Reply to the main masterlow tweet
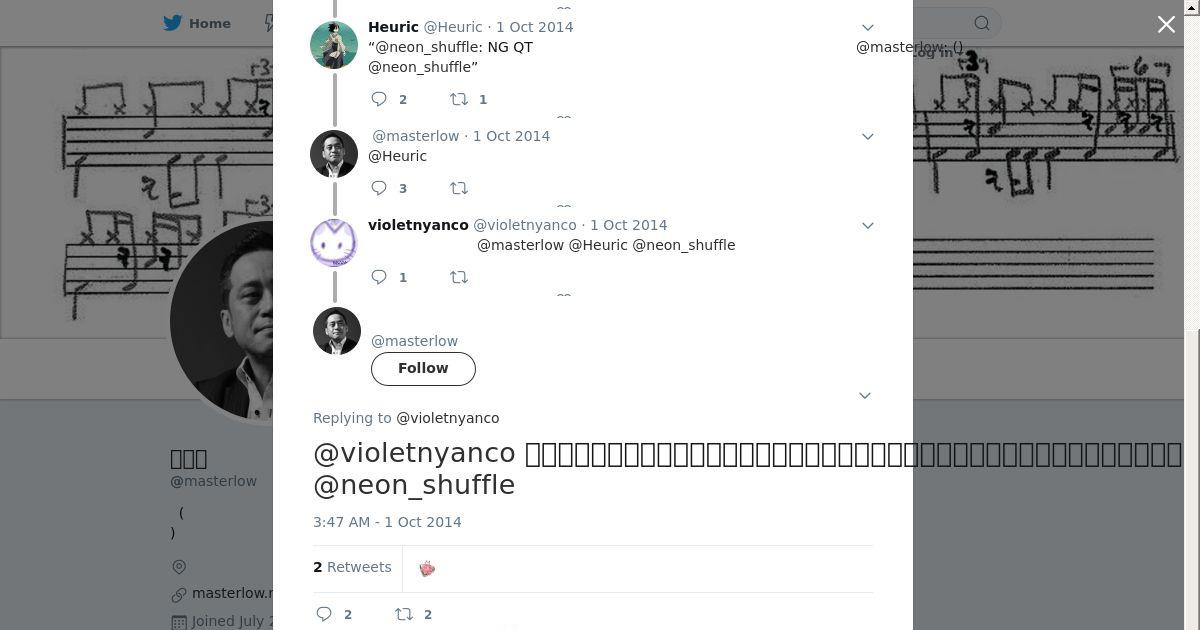1200x630 pixels. pyautogui.click(x=325, y=614)
